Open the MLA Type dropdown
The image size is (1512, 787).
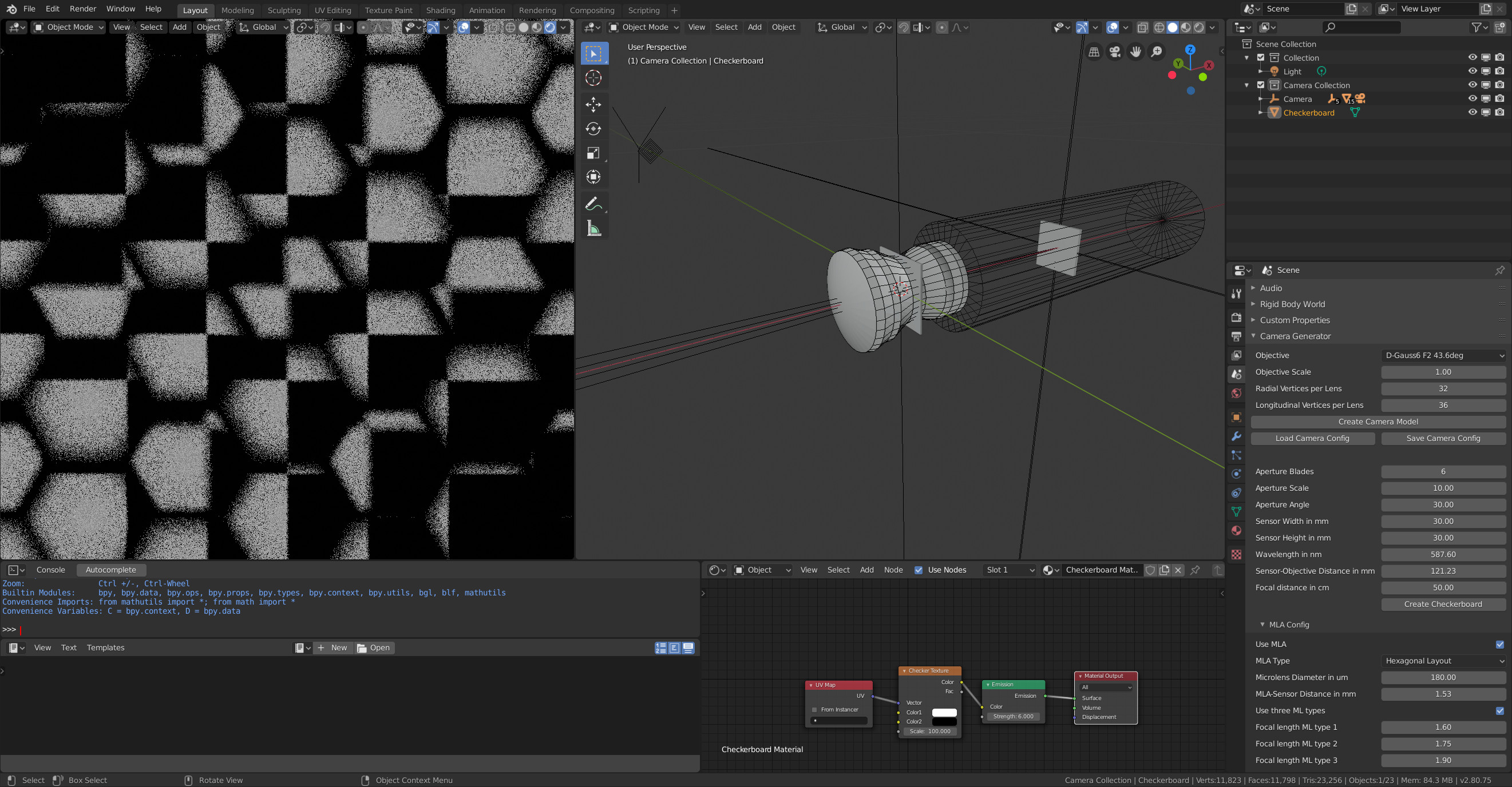(x=1443, y=661)
